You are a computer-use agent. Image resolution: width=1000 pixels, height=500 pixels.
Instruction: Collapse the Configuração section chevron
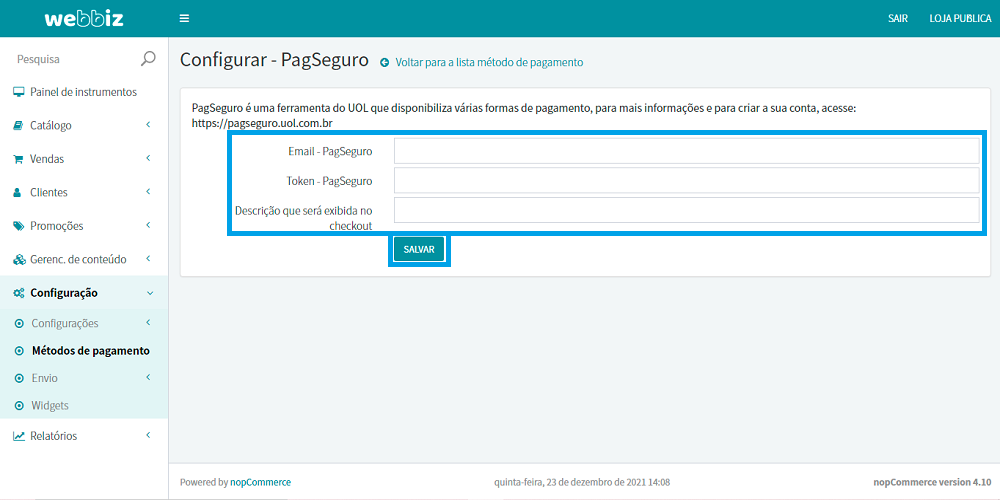pyautogui.click(x=149, y=293)
